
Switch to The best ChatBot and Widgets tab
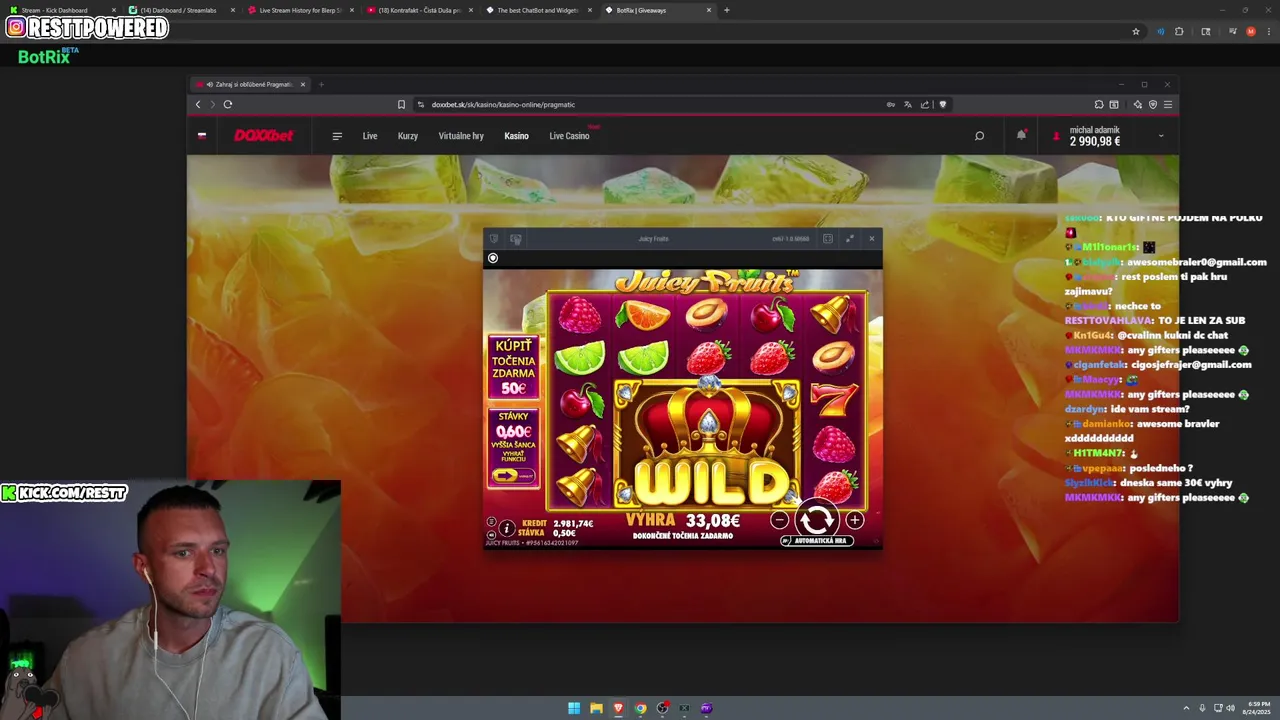[538, 10]
